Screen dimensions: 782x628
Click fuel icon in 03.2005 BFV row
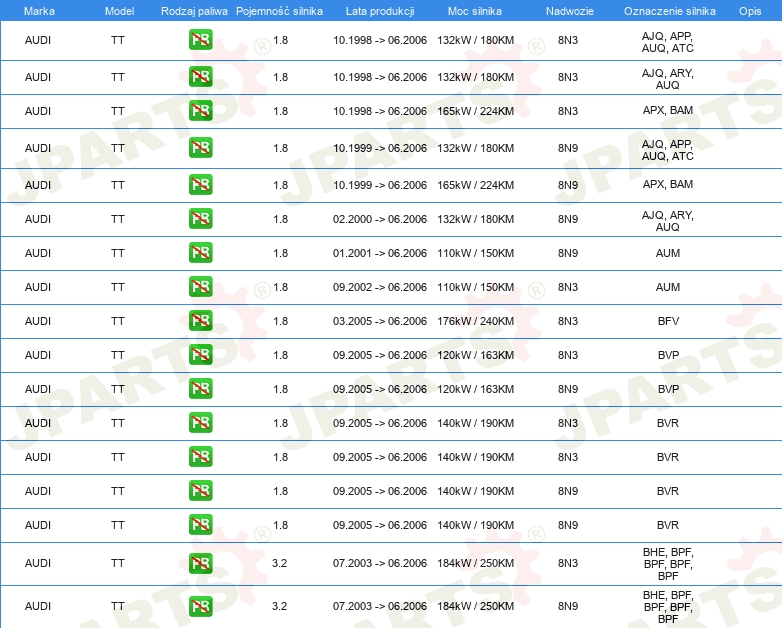[x=200, y=321]
